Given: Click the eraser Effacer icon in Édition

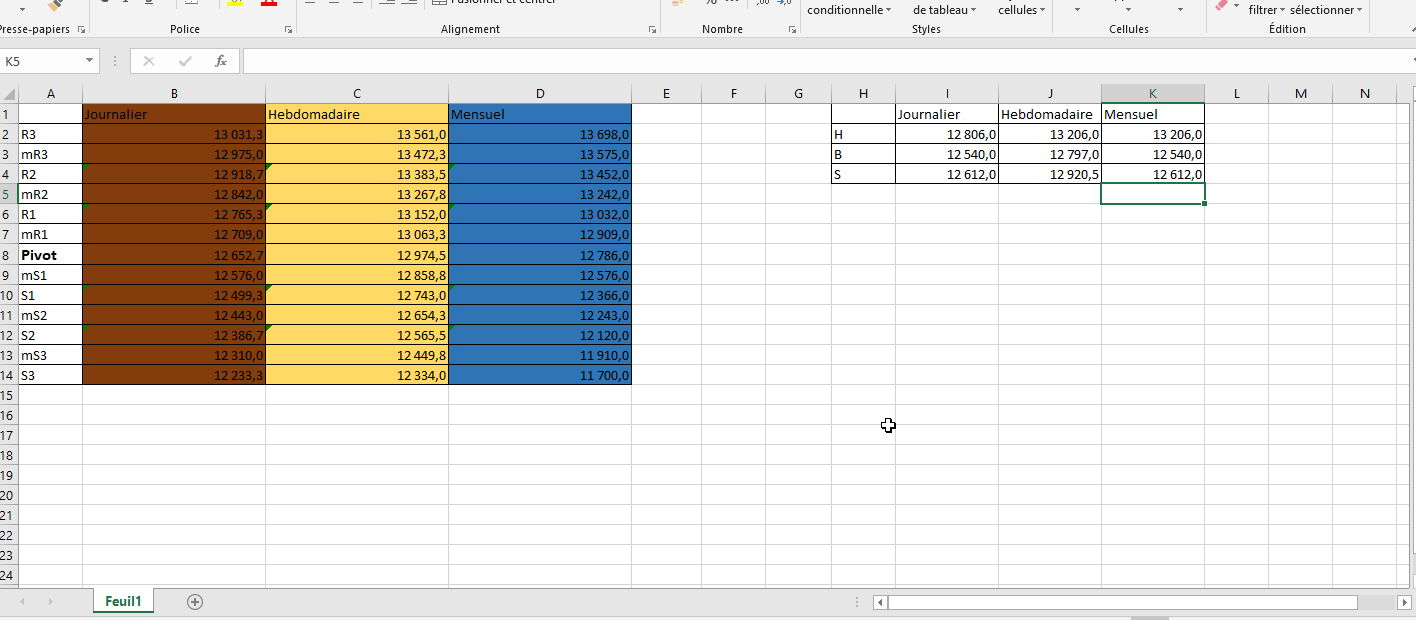Looking at the screenshot, I should 1220,5.
